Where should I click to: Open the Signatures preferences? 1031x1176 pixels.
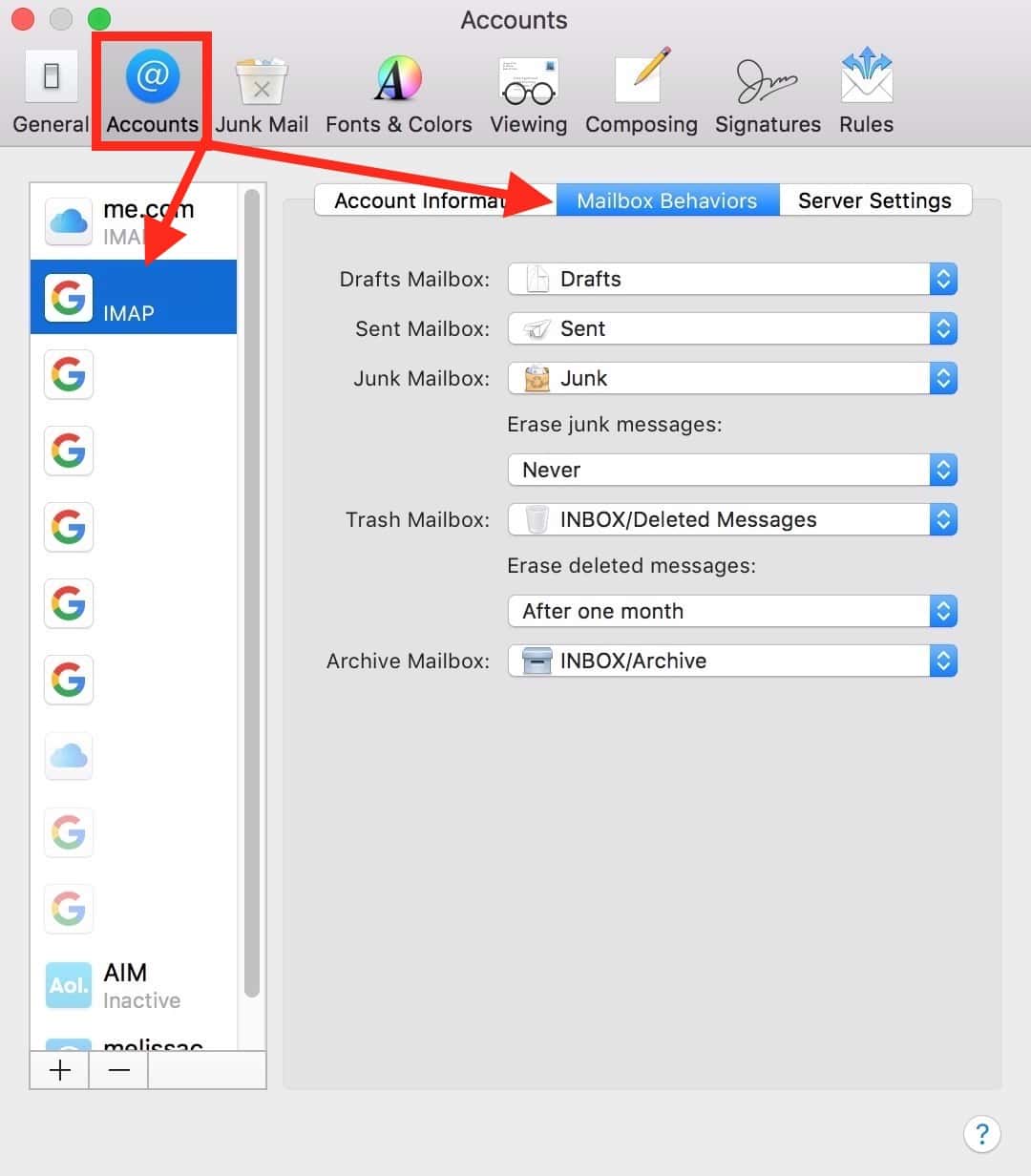click(x=767, y=91)
